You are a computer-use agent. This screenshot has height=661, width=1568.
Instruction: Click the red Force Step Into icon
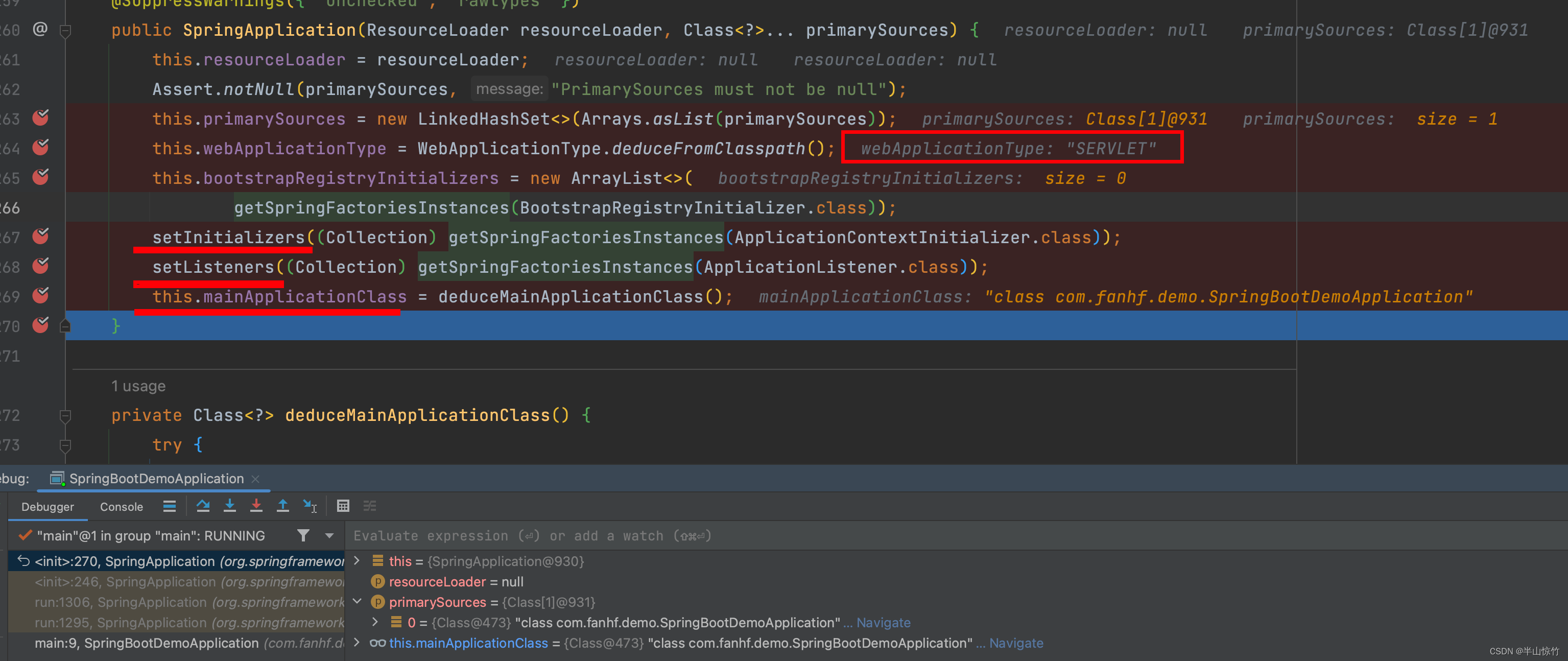pyautogui.click(x=256, y=506)
